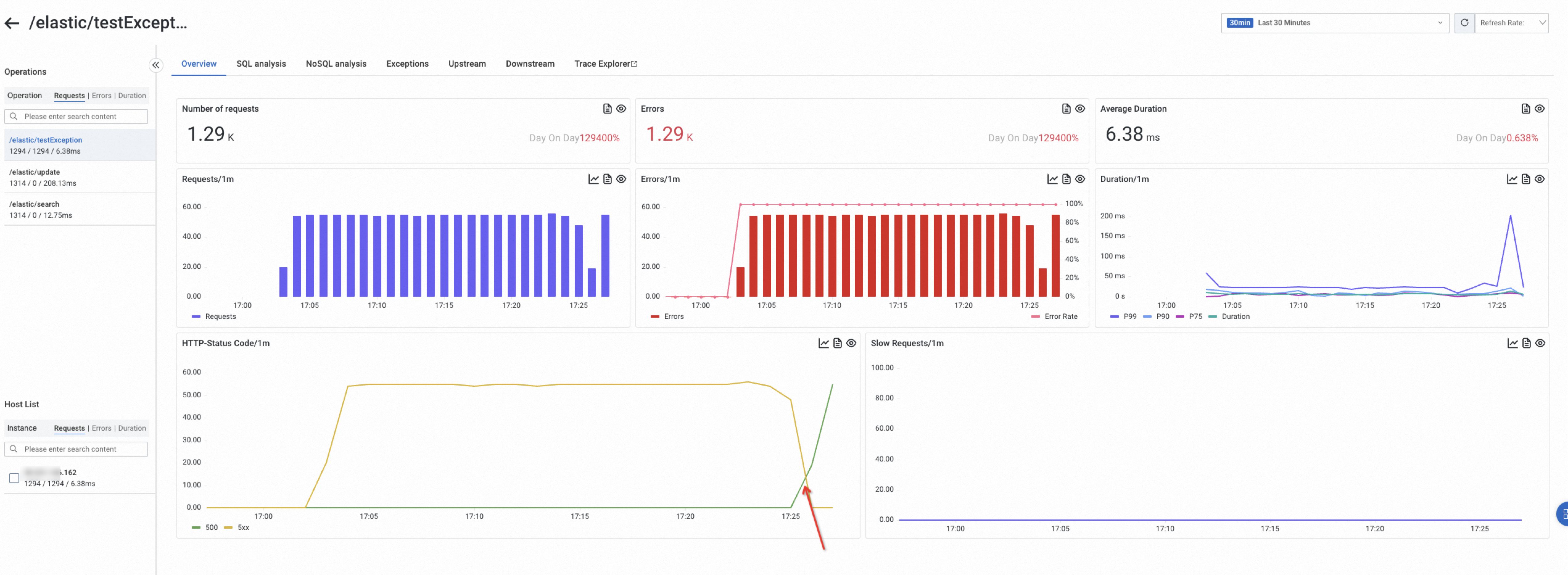Open the Refresh Rate dropdown
Screen dimensions: 1568x575
[1511, 23]
